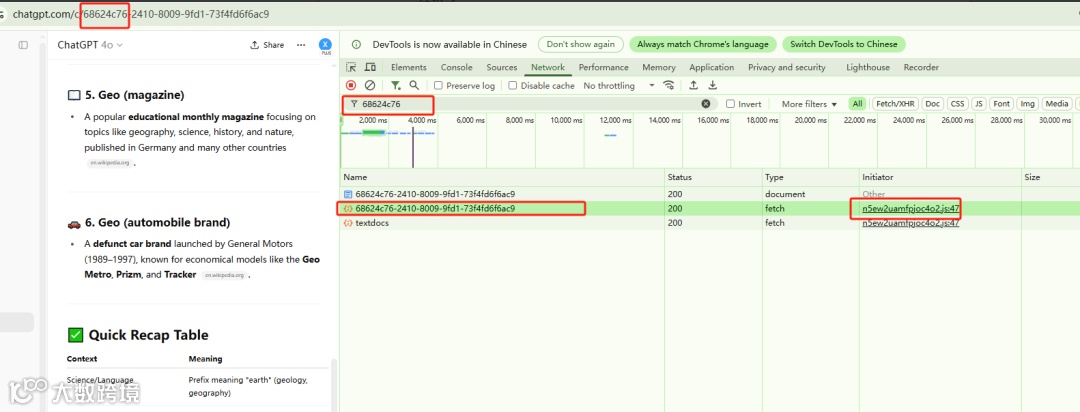Filter by Font request type
The width and height of the screenshot is (1080, 412).
pyautogui.click(x=1002, y=104)
